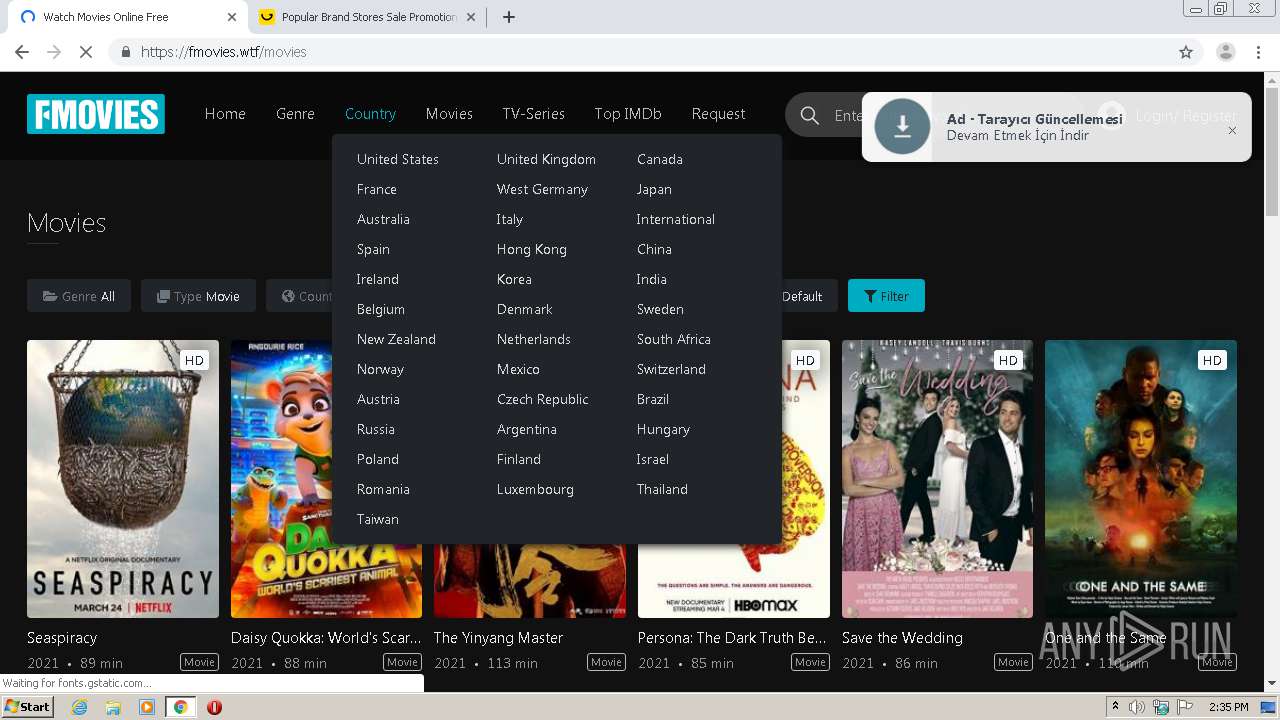
Task: Choose Canada from the country menu
Action: (660, 159)
